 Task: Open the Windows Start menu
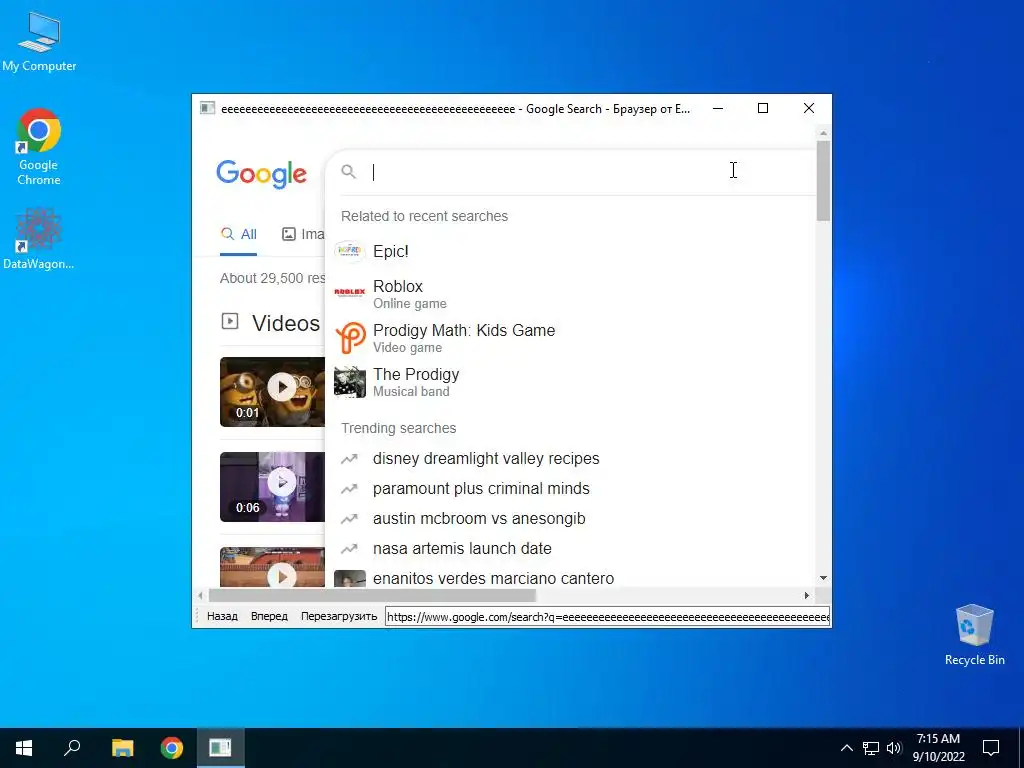click(24, 748)
